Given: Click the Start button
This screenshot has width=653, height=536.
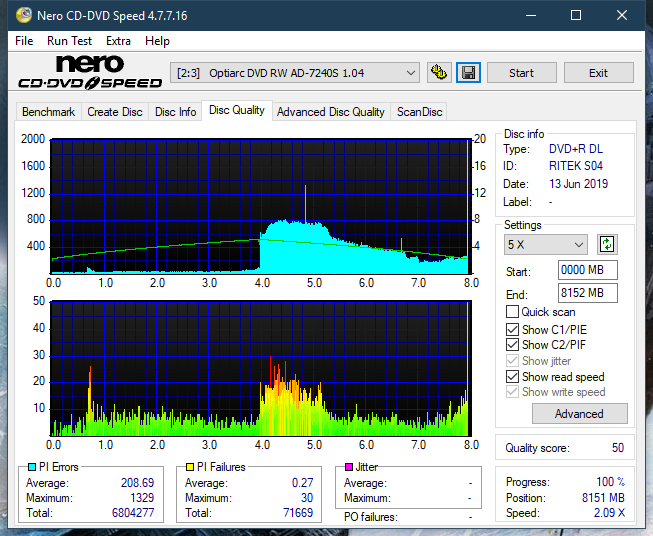Looking at the screenshot, I should coord(521,73).
